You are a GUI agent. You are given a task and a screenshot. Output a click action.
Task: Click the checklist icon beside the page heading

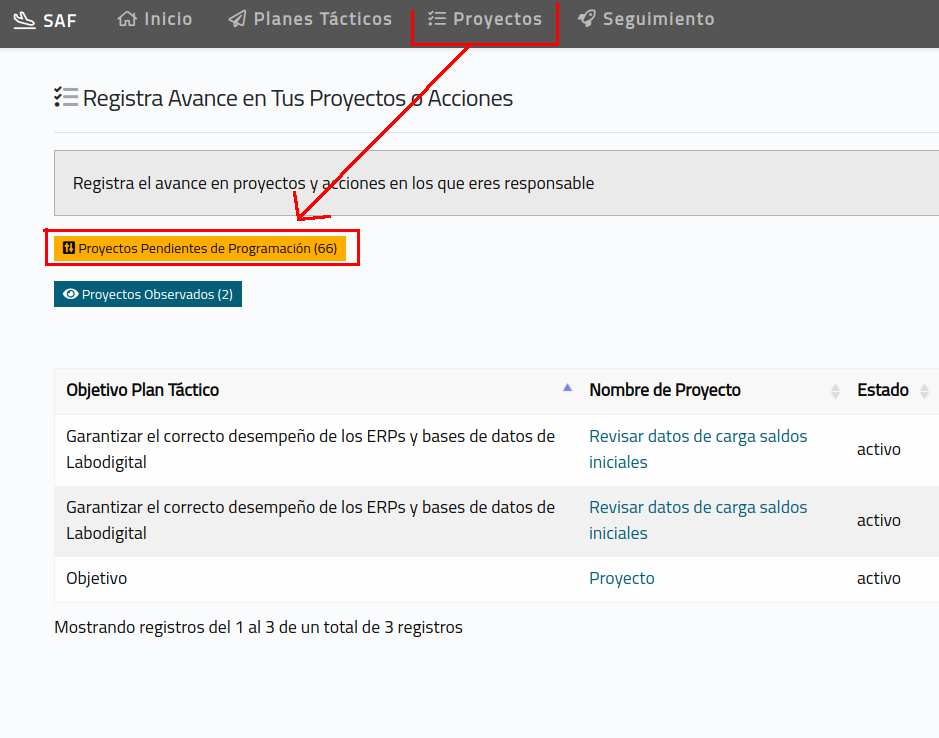pyautogui.click(x=66, y=97)
